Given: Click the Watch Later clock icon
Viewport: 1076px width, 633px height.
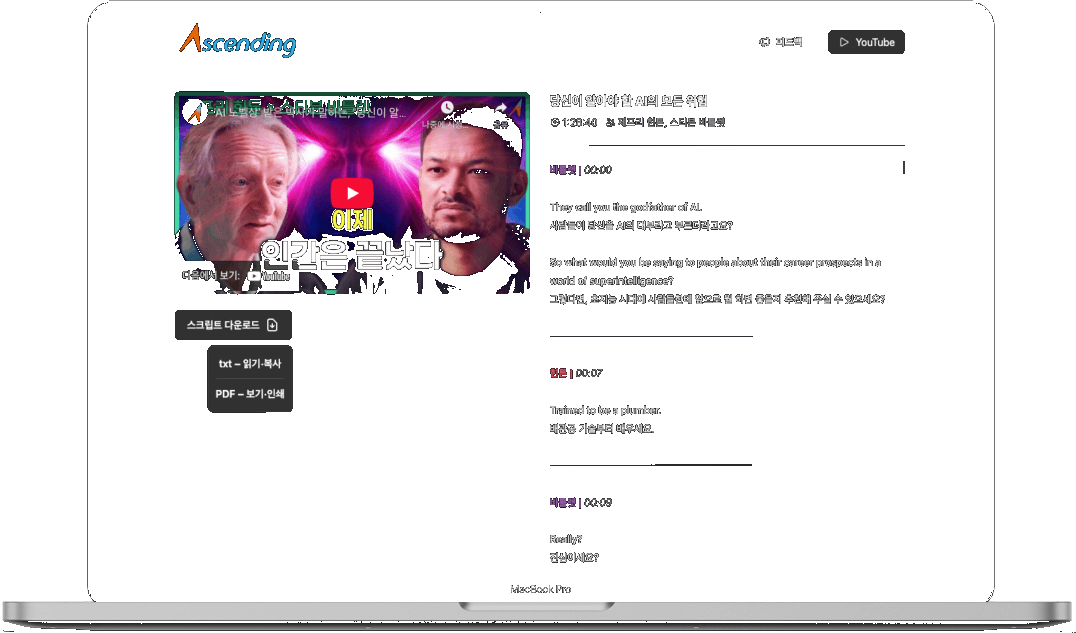Looking at the screenshot, I should tap(447, 108).
